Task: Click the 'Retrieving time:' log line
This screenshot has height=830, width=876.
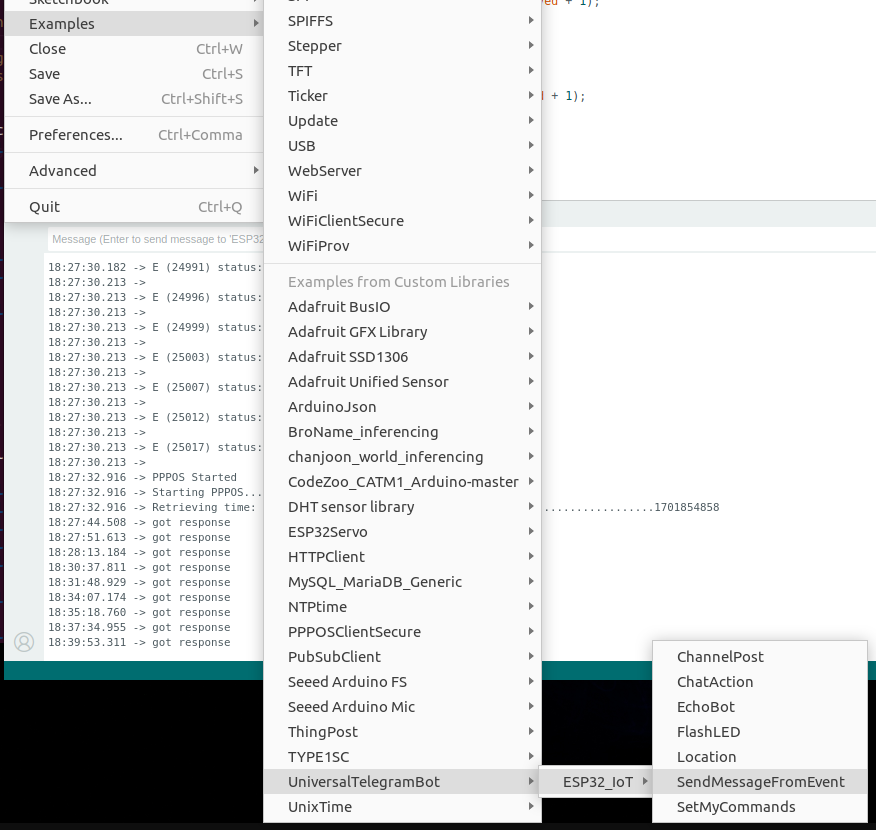Action: coord(152,507)
